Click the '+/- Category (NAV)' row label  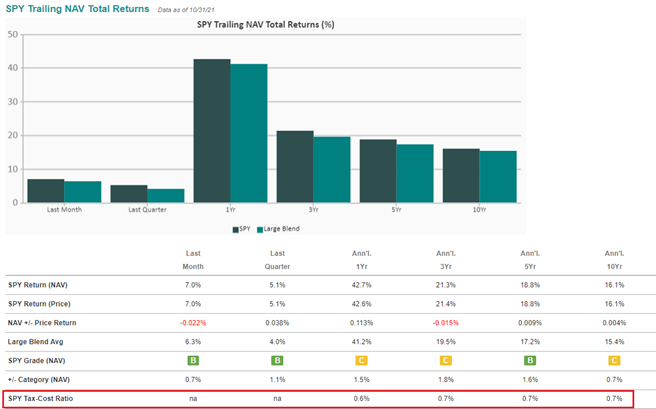[x=39, y=380]
